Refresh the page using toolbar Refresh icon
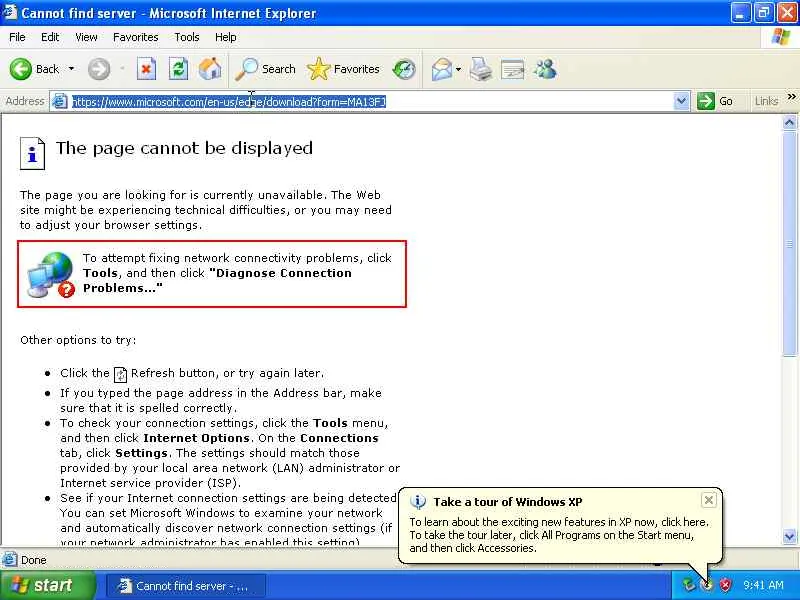The height and width of the screenshot is (600, 800). (x=178, y=69)
